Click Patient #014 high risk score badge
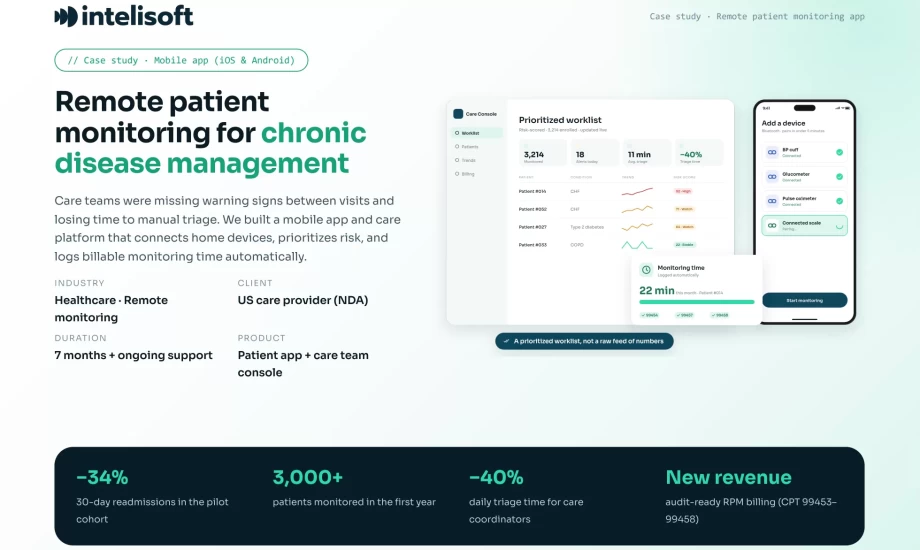The height and width of the screenshot is (550, 920). click(x=684, y=191)
